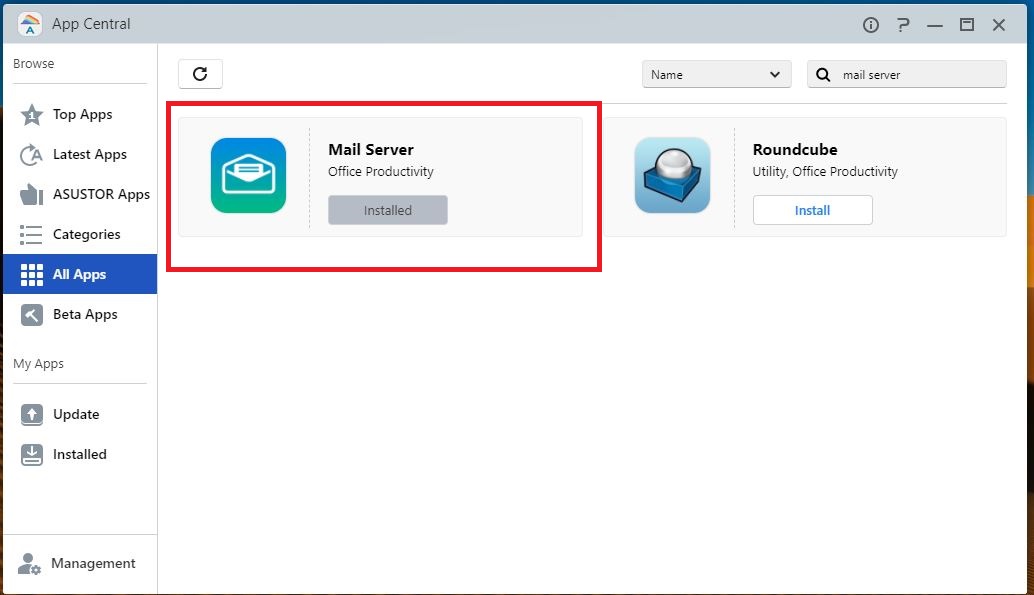Viewport: 1034px width, 595px height.
Task: Open Management at sidebar bottom
Action: pyautogui.click(x=80, y=564)
